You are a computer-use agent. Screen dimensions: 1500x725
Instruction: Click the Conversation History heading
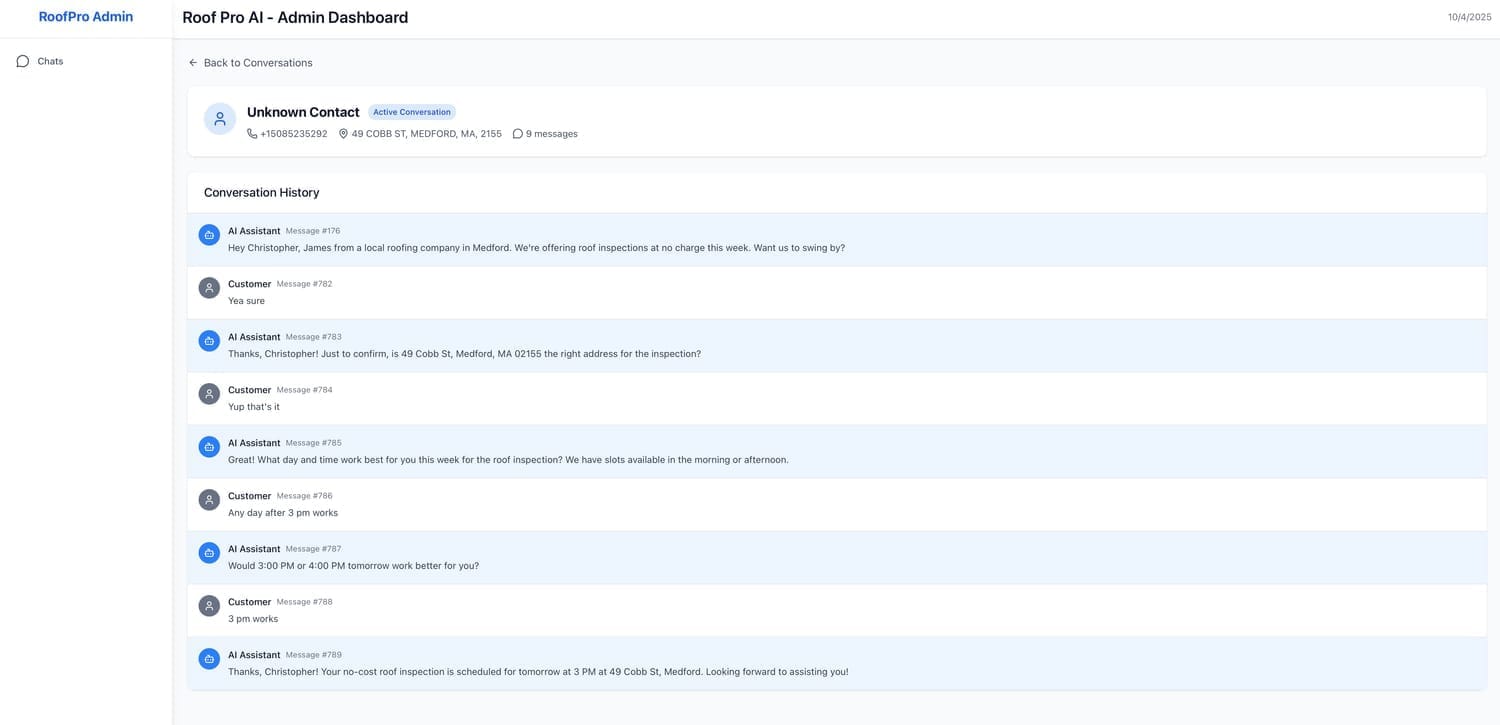(x=262, y=193)
